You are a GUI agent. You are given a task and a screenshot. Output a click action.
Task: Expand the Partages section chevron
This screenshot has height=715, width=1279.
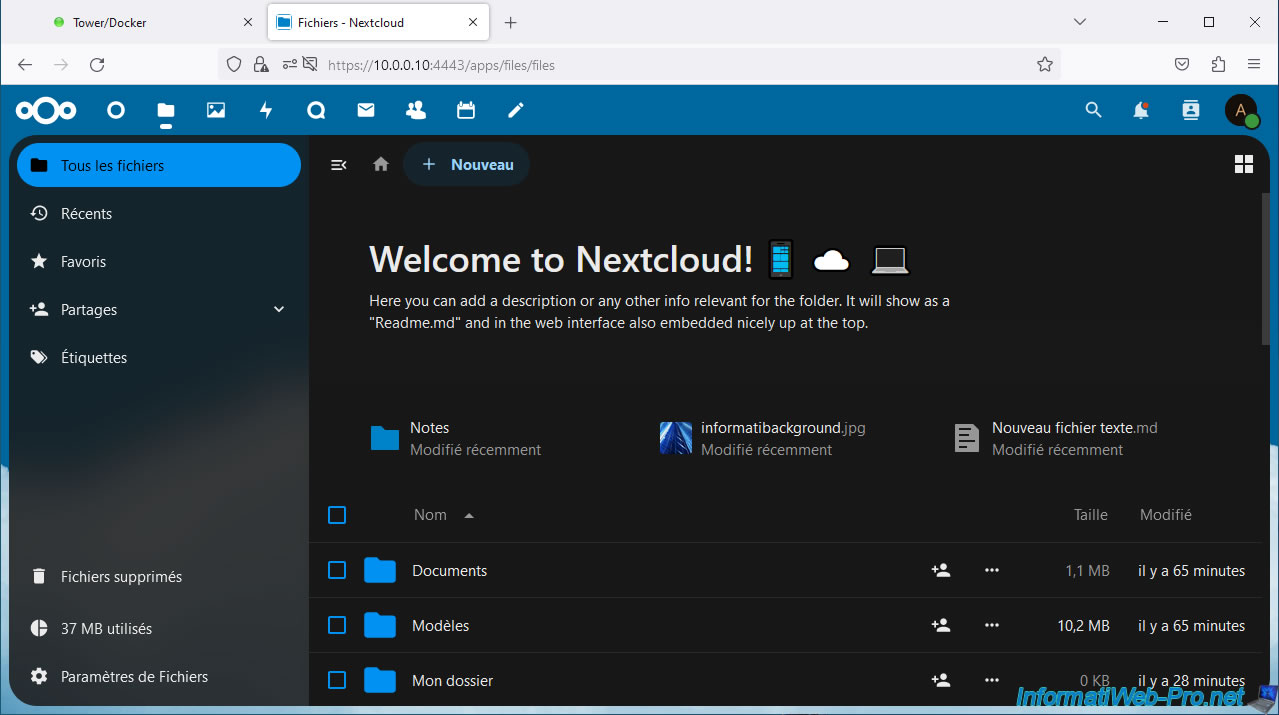[279, 310]
